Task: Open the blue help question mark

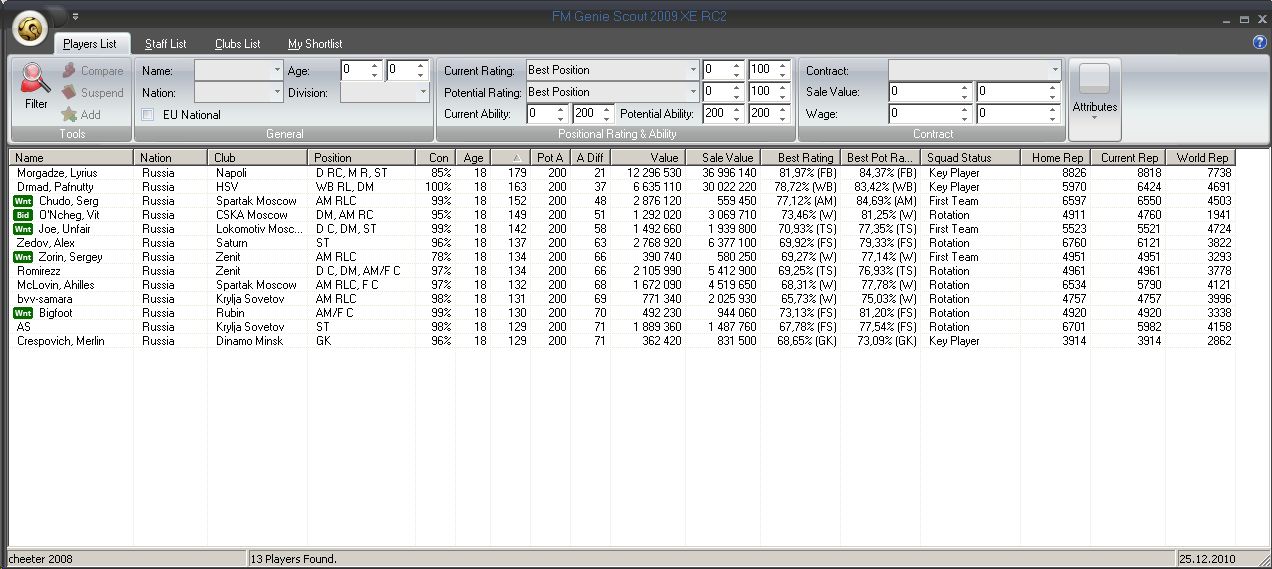Action: coord(1259,43)
